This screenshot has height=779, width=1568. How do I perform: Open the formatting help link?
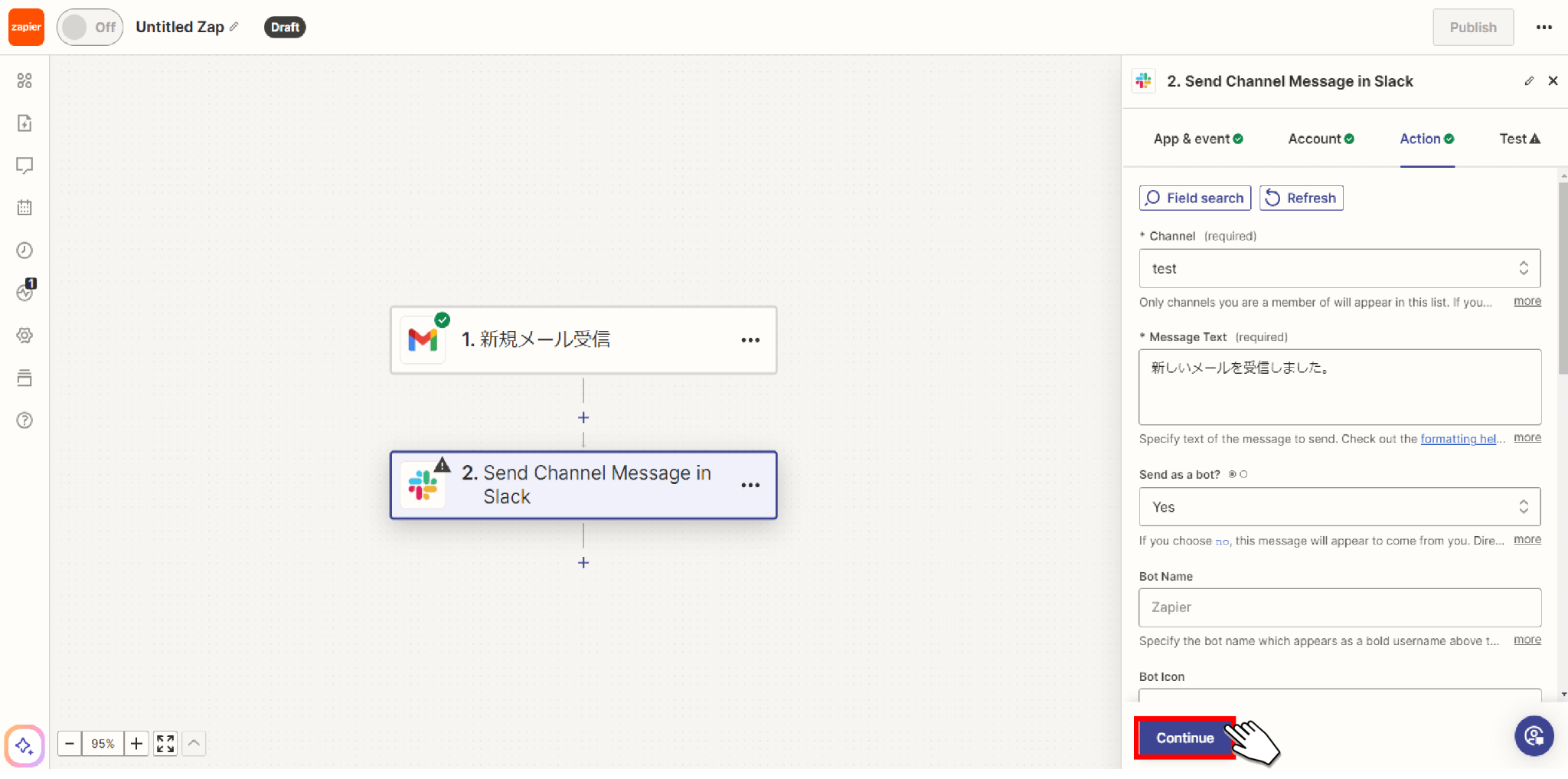tap(1462, 439)
